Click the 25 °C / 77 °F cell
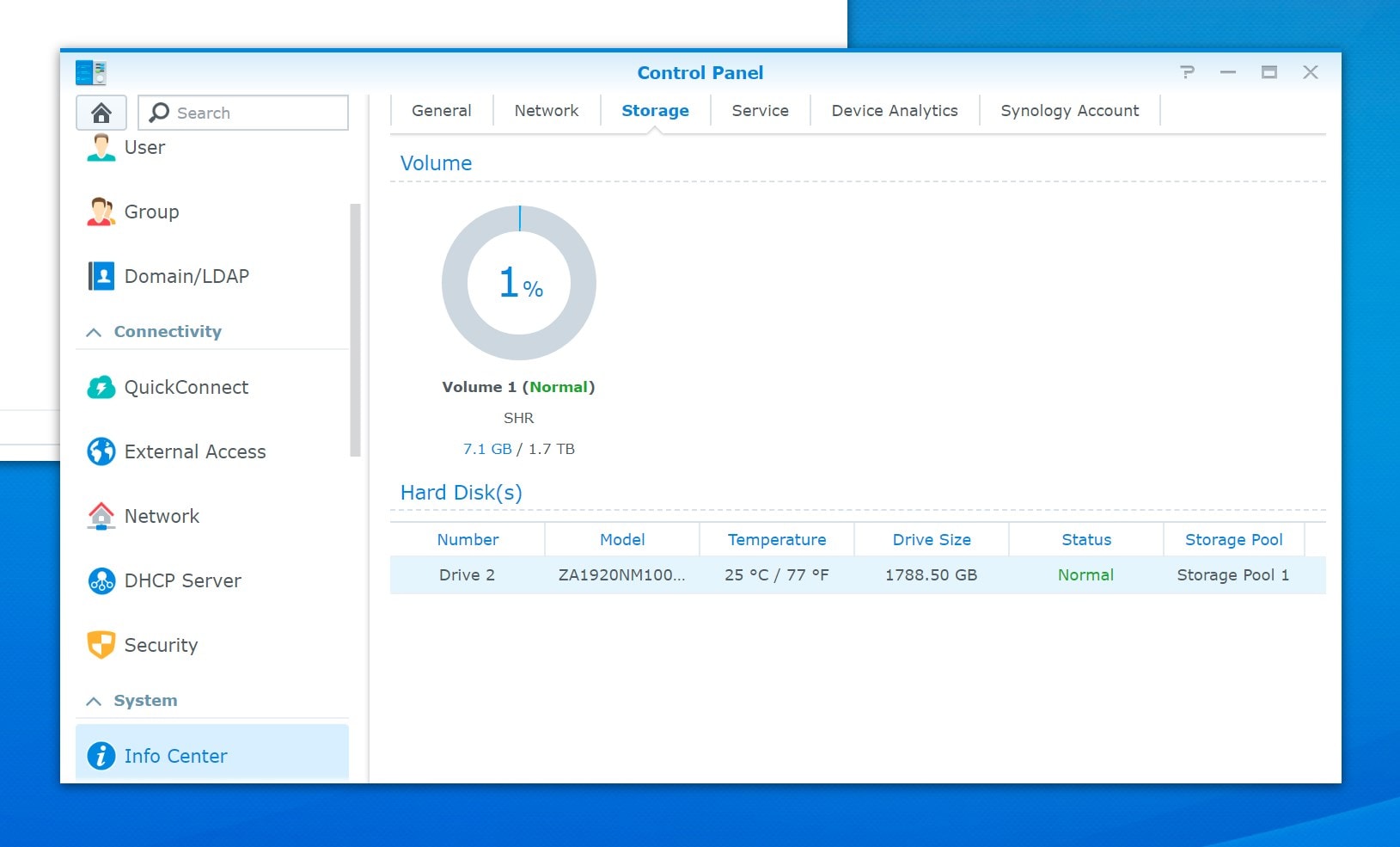The height and width of the screenshot is (847, 1400). (777, 575)
